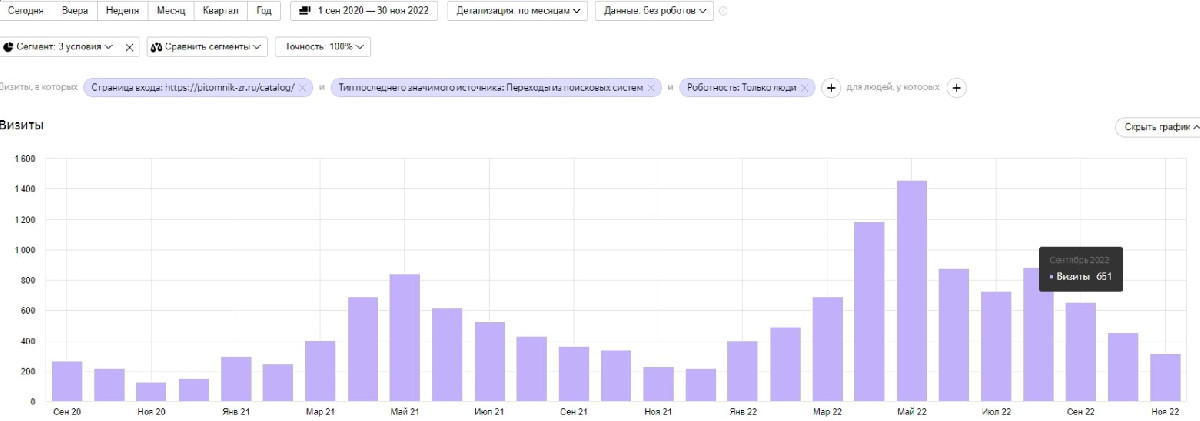The height and width of the screenshot is (421, 1200).
Task: Click the help icon next to Данные
Action: point(723,11)
